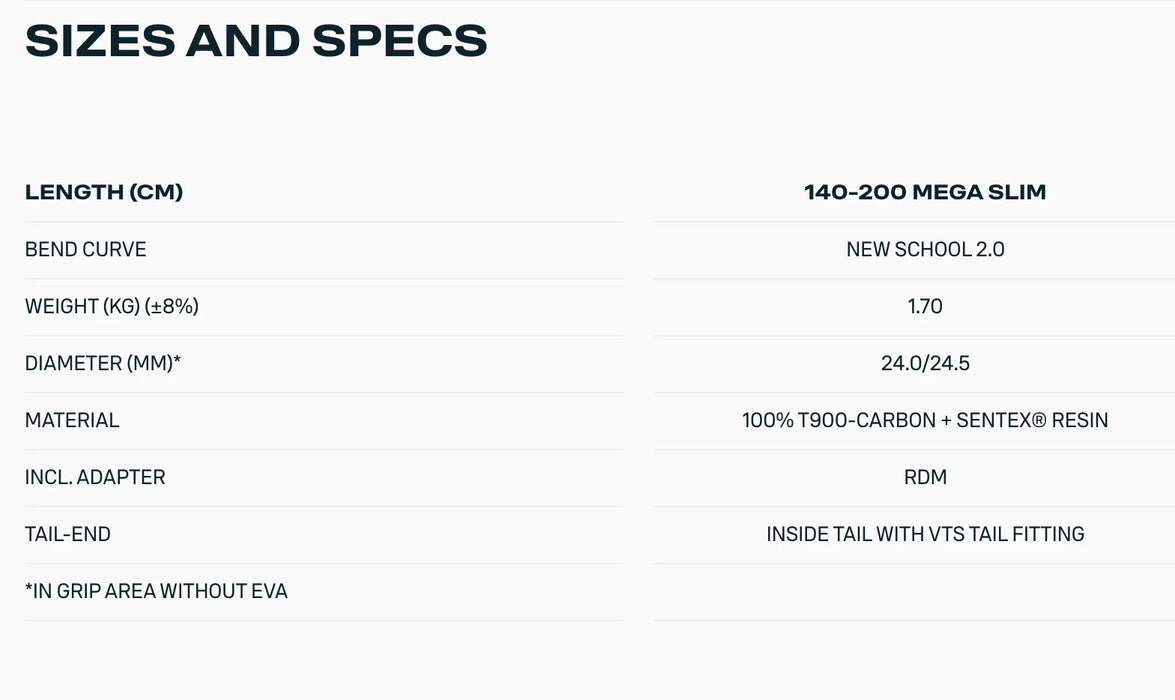1175x700 pixels.
Task: Select the weight value "1.70"
Action: click(925, 306)
